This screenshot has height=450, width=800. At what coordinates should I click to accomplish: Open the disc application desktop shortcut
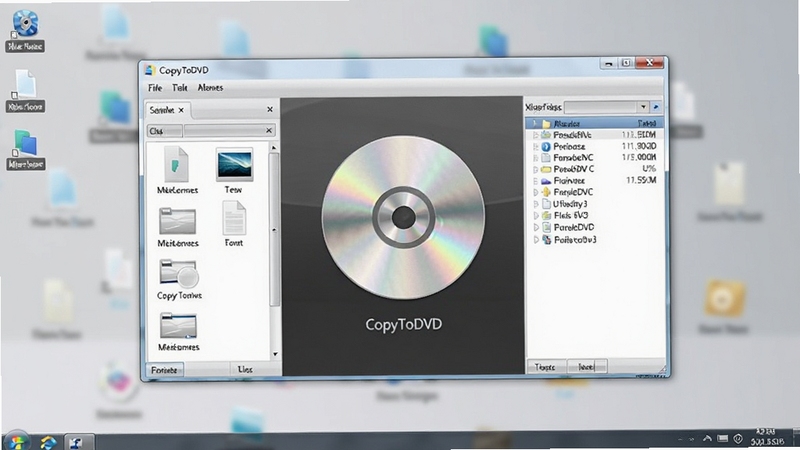[25, 30]
